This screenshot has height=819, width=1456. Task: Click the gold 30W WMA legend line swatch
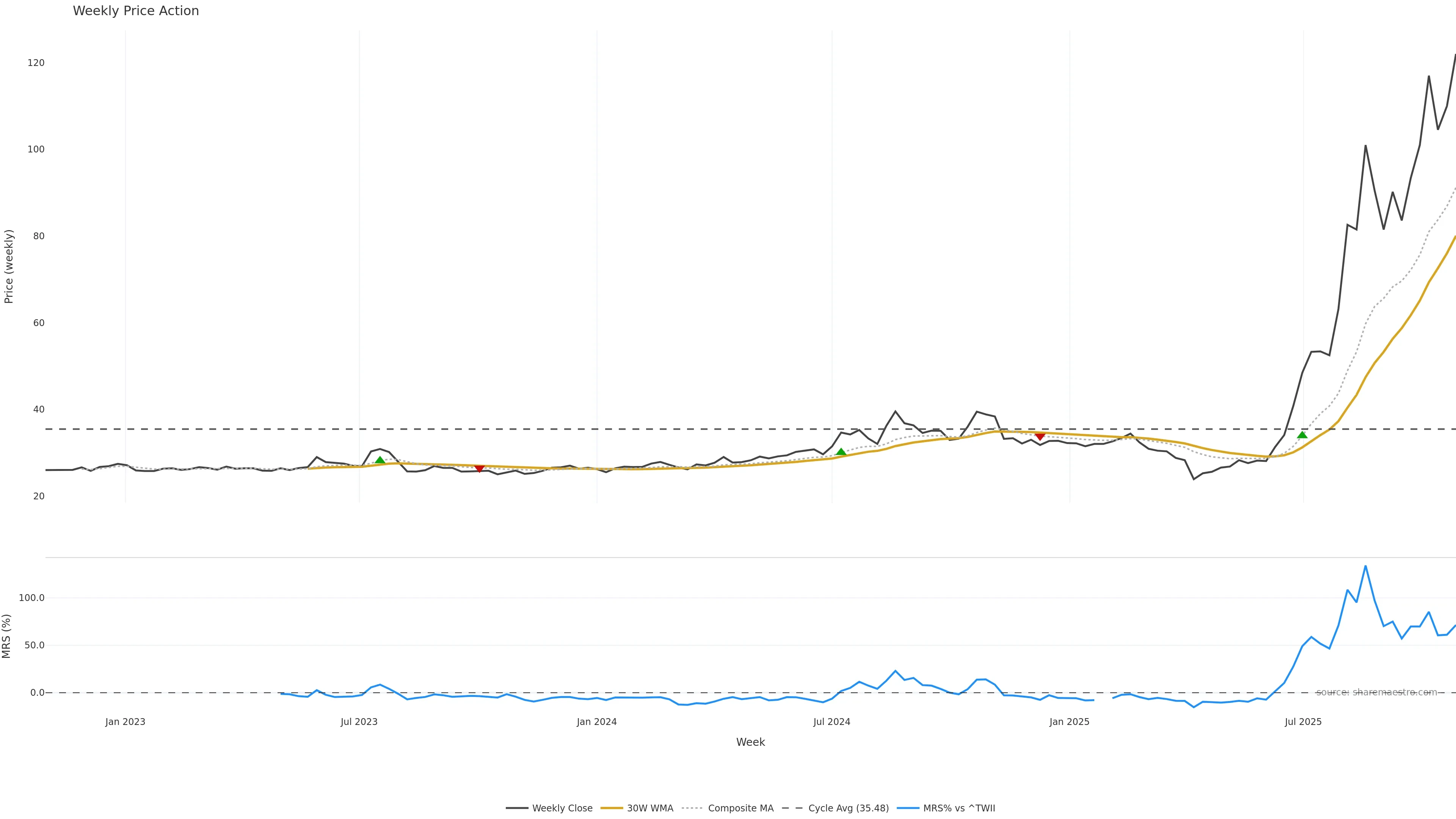[x=612, y=808]
